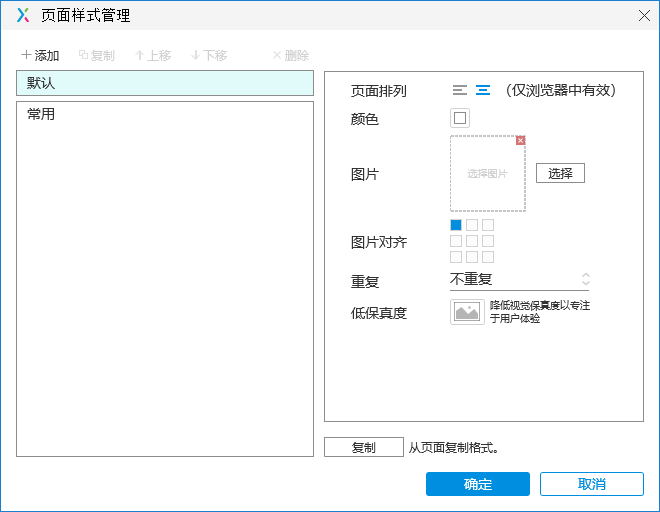Open the 重复 repeat dropdown
The height and width of the screenshot is (512, 660).
point(520,280)
